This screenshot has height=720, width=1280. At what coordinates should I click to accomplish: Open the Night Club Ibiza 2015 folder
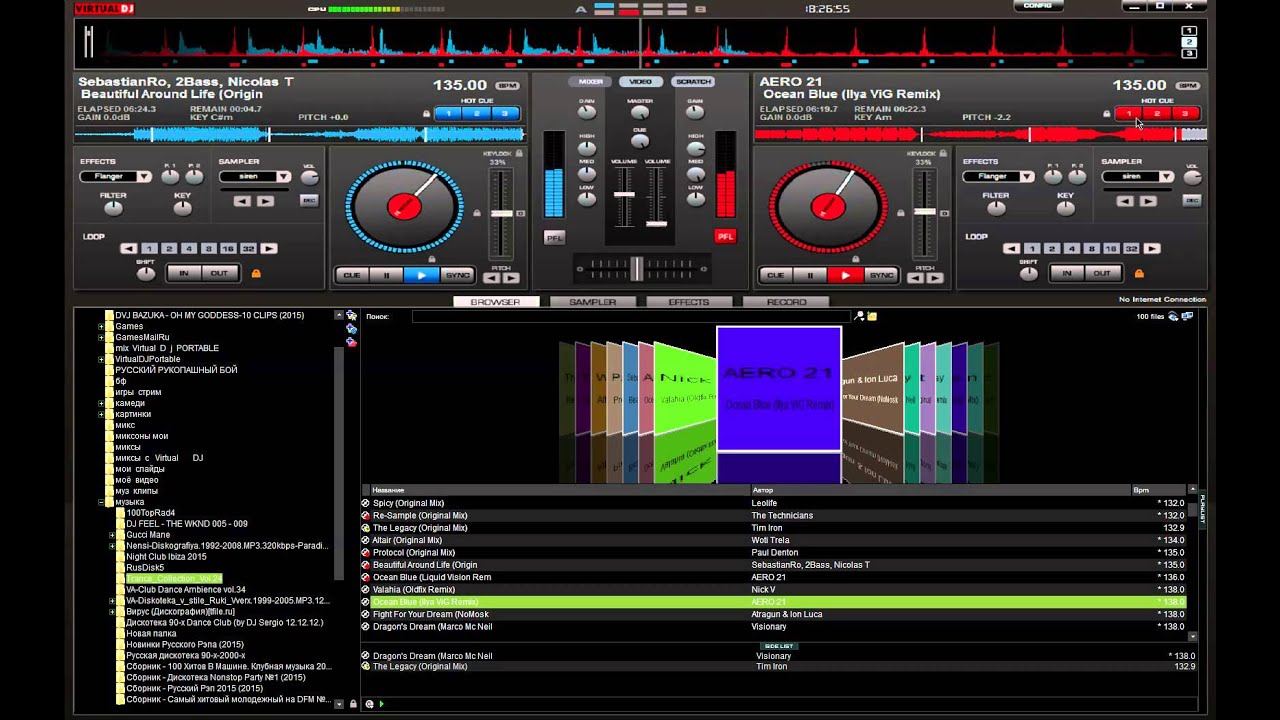[x=166, y=557]
